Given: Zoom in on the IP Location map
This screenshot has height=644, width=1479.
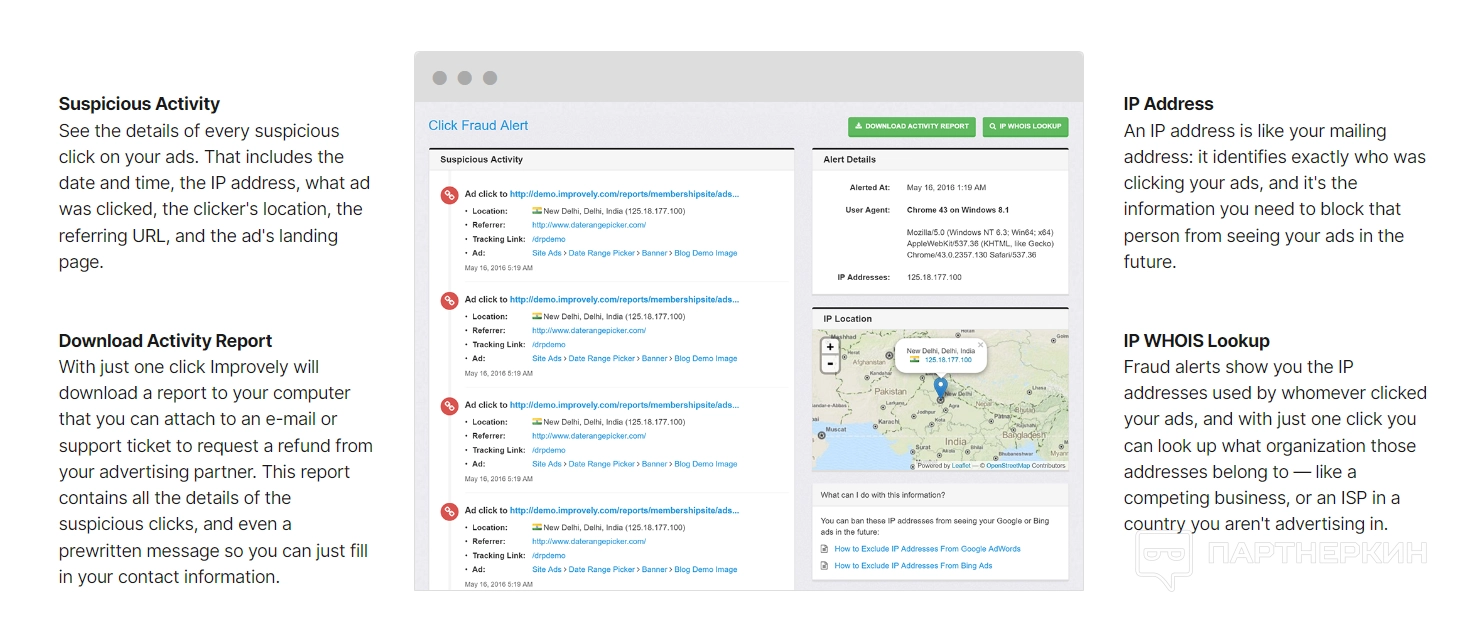Looking at the screenshot, I should point(830,347).
